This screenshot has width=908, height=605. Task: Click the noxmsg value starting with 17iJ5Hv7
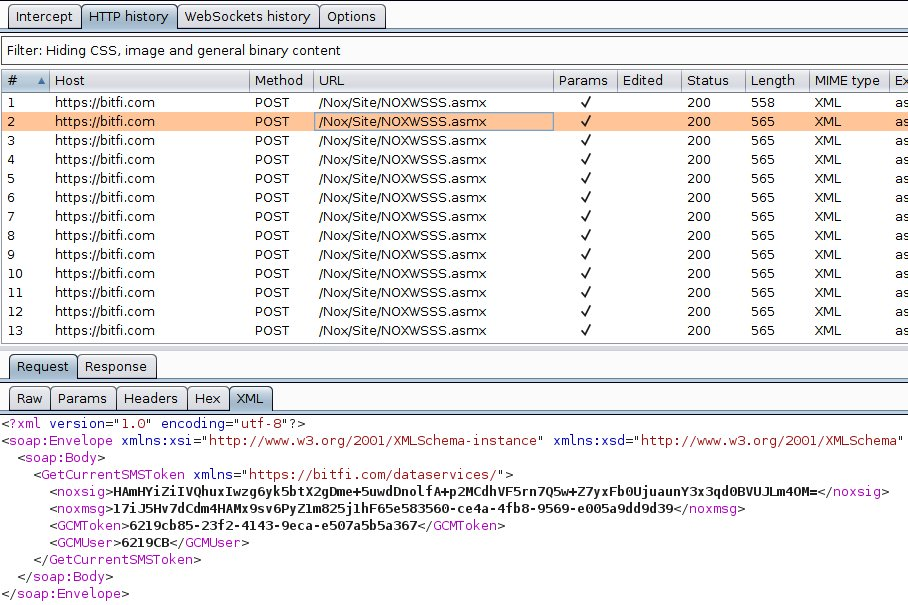pos(393,509)
